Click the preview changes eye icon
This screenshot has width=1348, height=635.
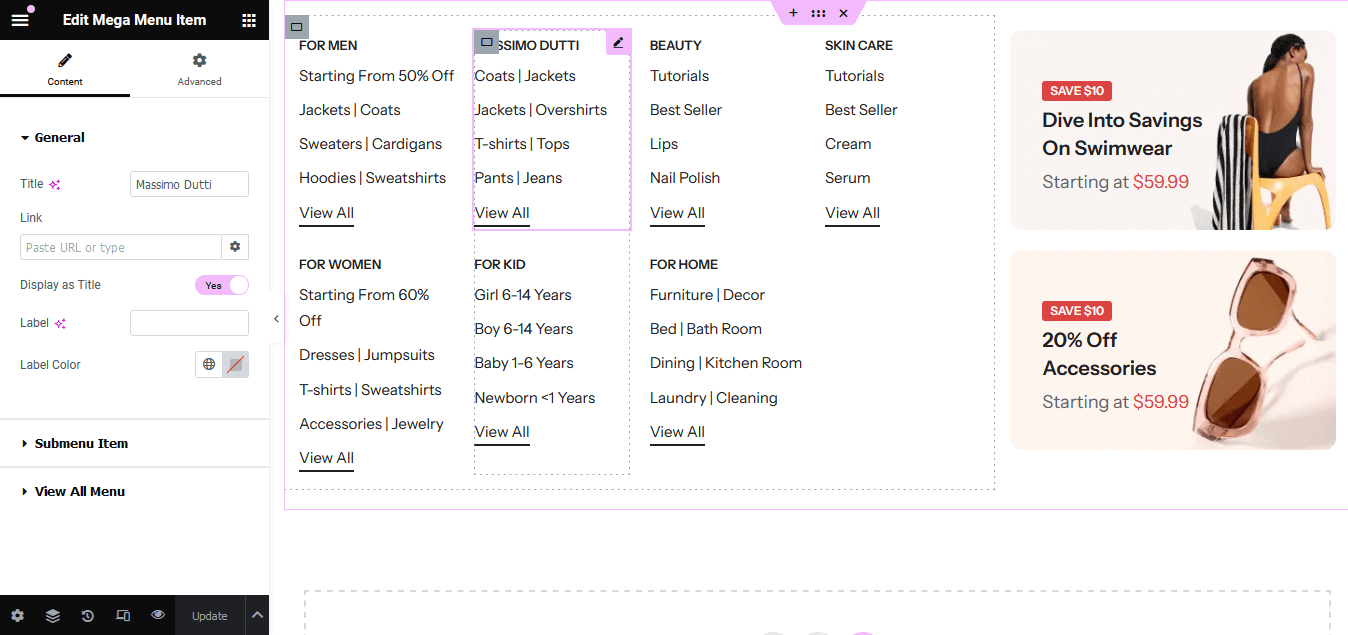158,615
